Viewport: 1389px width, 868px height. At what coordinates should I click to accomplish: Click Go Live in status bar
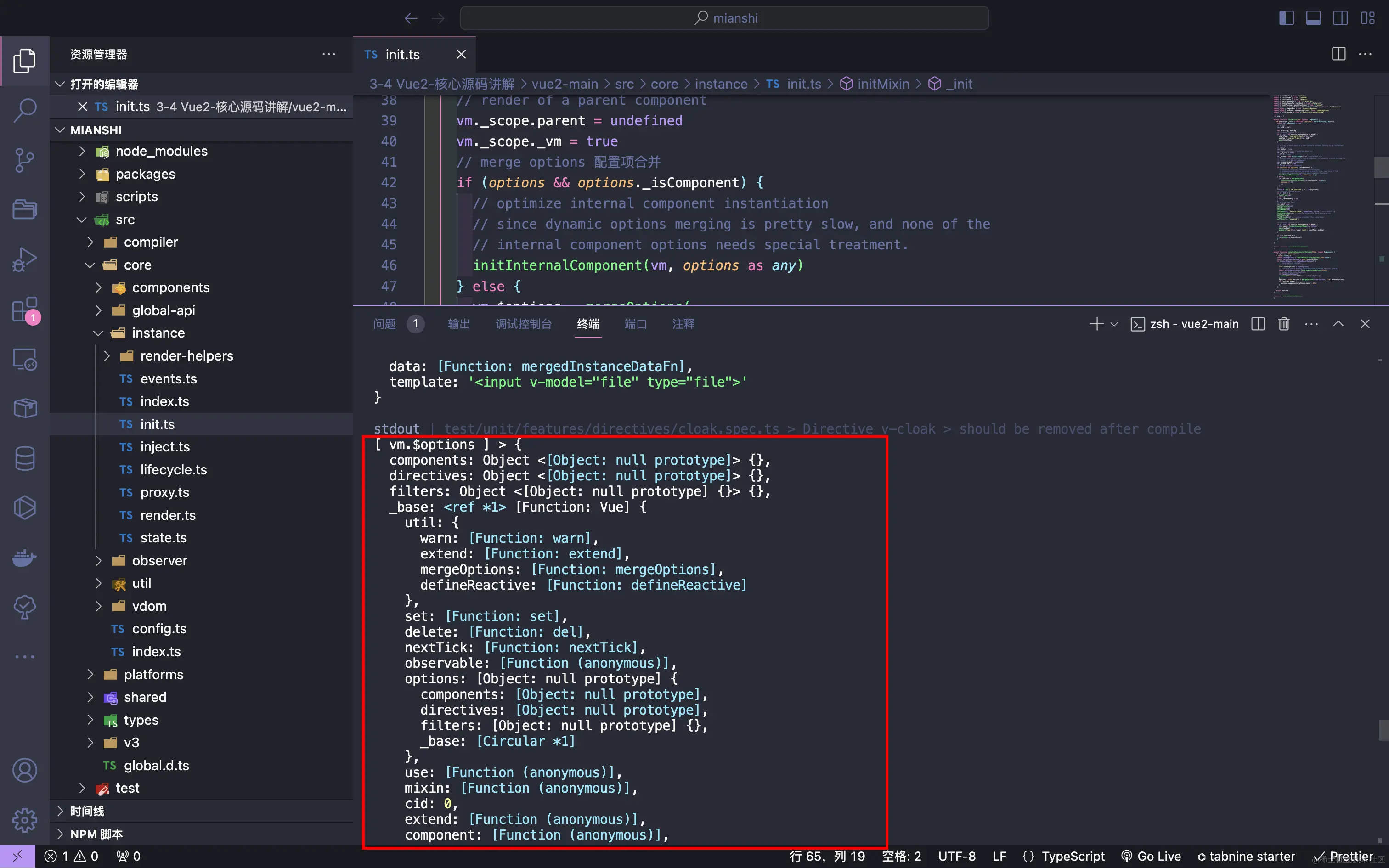pyautogui.click(x=1151, y=856)
